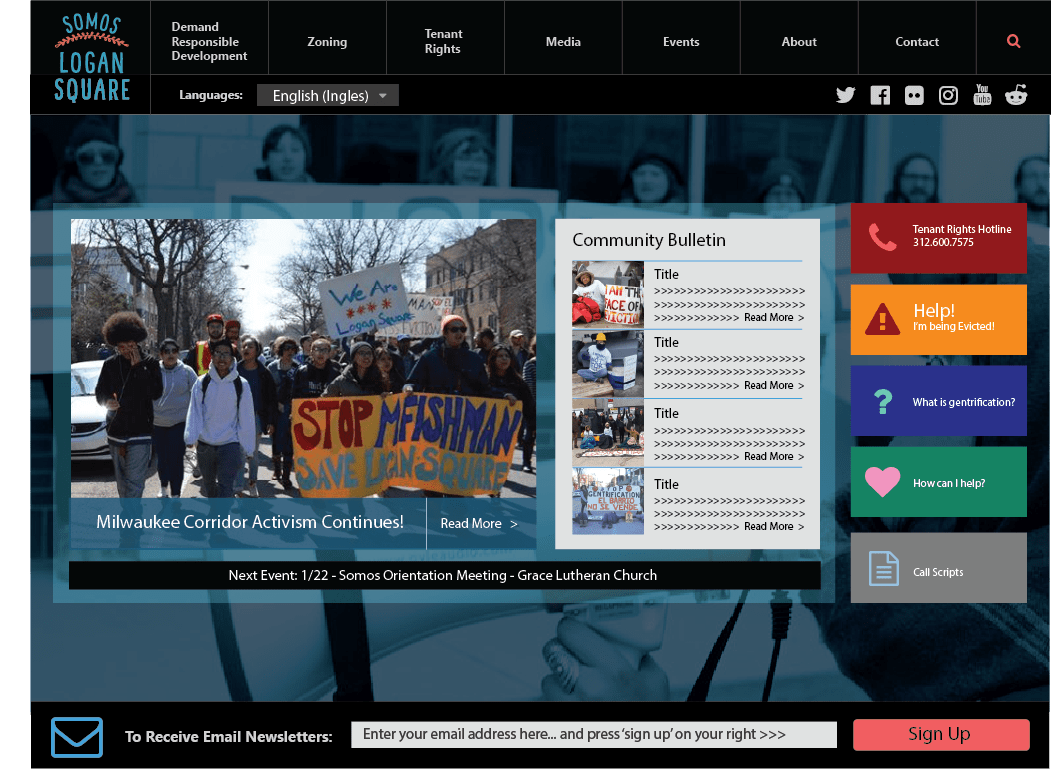This screenshot has width=1051, height=769.
Task: Open the YouTube social icon
Action: [982, 95]
